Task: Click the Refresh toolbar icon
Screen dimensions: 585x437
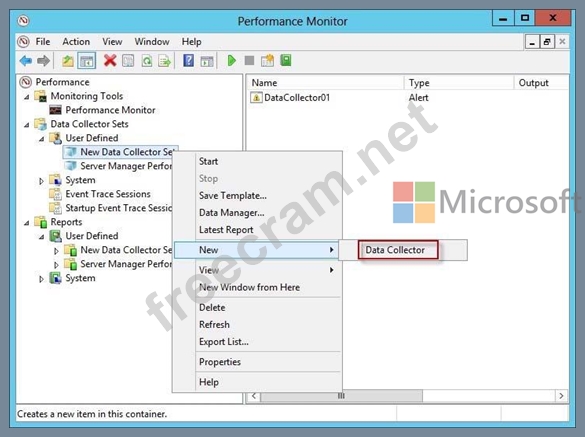Action: pos(147,60)
